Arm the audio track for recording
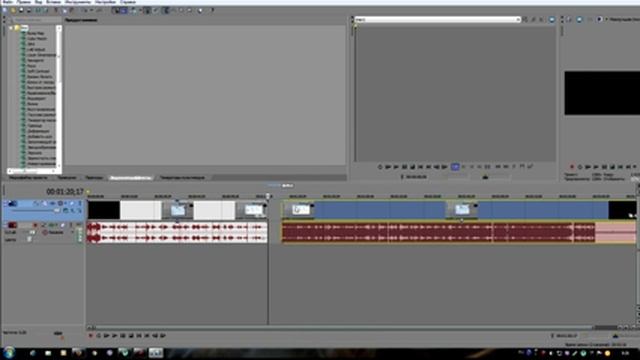 [35, 225]
